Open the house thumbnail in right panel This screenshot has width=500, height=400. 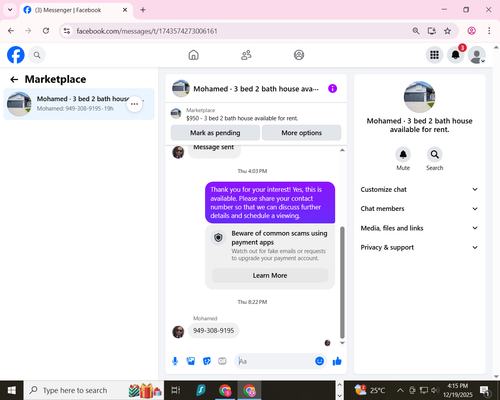pos(419,97)
